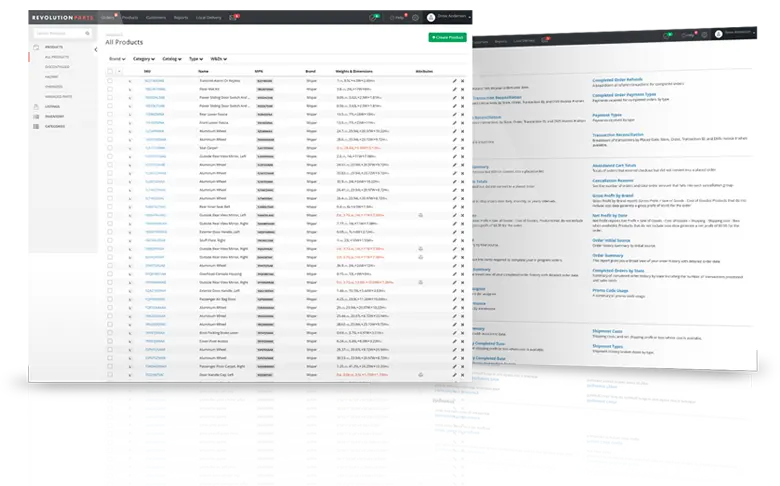Click the Inventory icon in the sidebar
The width and height of the screenshot is (780, 486).
pyautogui.click(x=35, y=117)
